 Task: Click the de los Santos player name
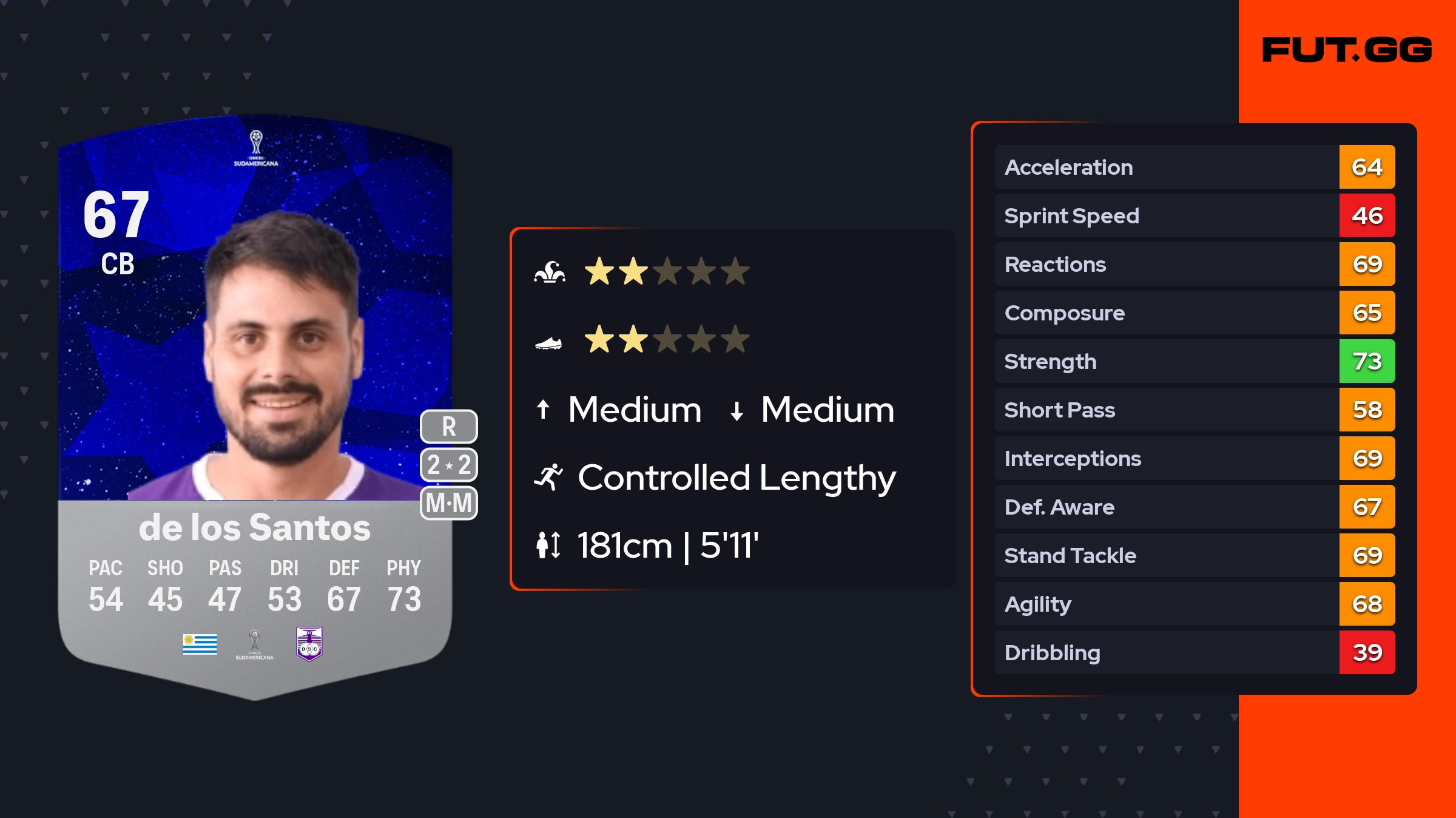(255, 527)
